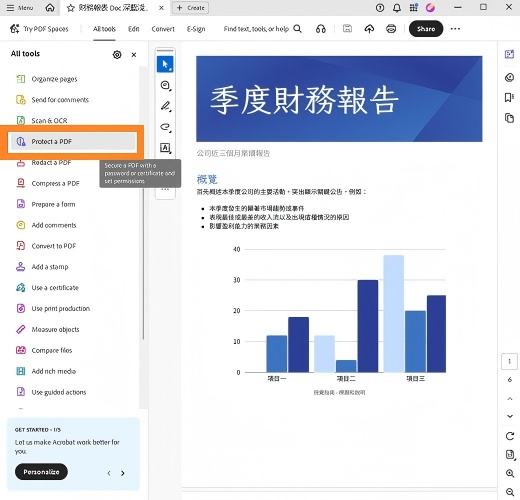Open the Convert tab
Image resolution: width=520 pixels, height=500 pixels.
point(163,29)
